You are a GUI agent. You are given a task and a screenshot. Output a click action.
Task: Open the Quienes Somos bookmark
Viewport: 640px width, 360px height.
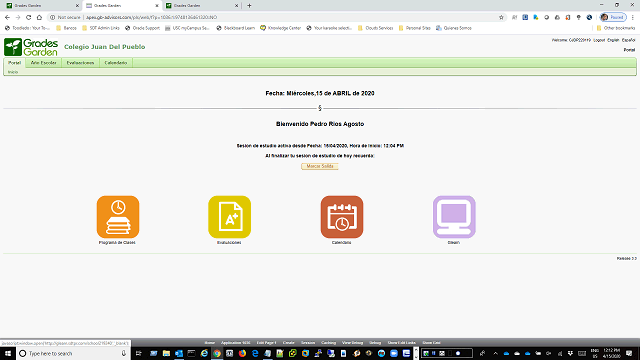454,28
